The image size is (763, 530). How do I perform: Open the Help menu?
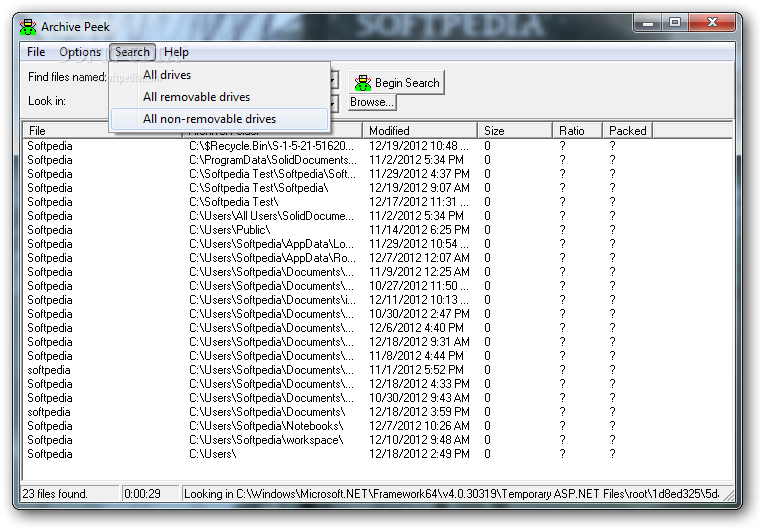pyautogui.click(x=176, y=52)
